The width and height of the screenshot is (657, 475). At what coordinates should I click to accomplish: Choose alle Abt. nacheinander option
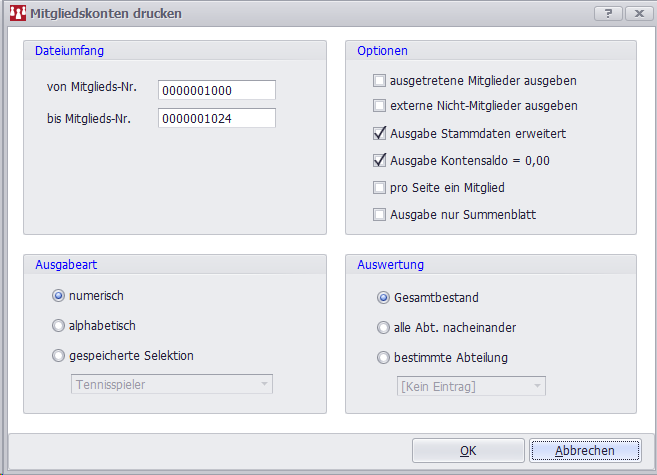pos(383,327)
